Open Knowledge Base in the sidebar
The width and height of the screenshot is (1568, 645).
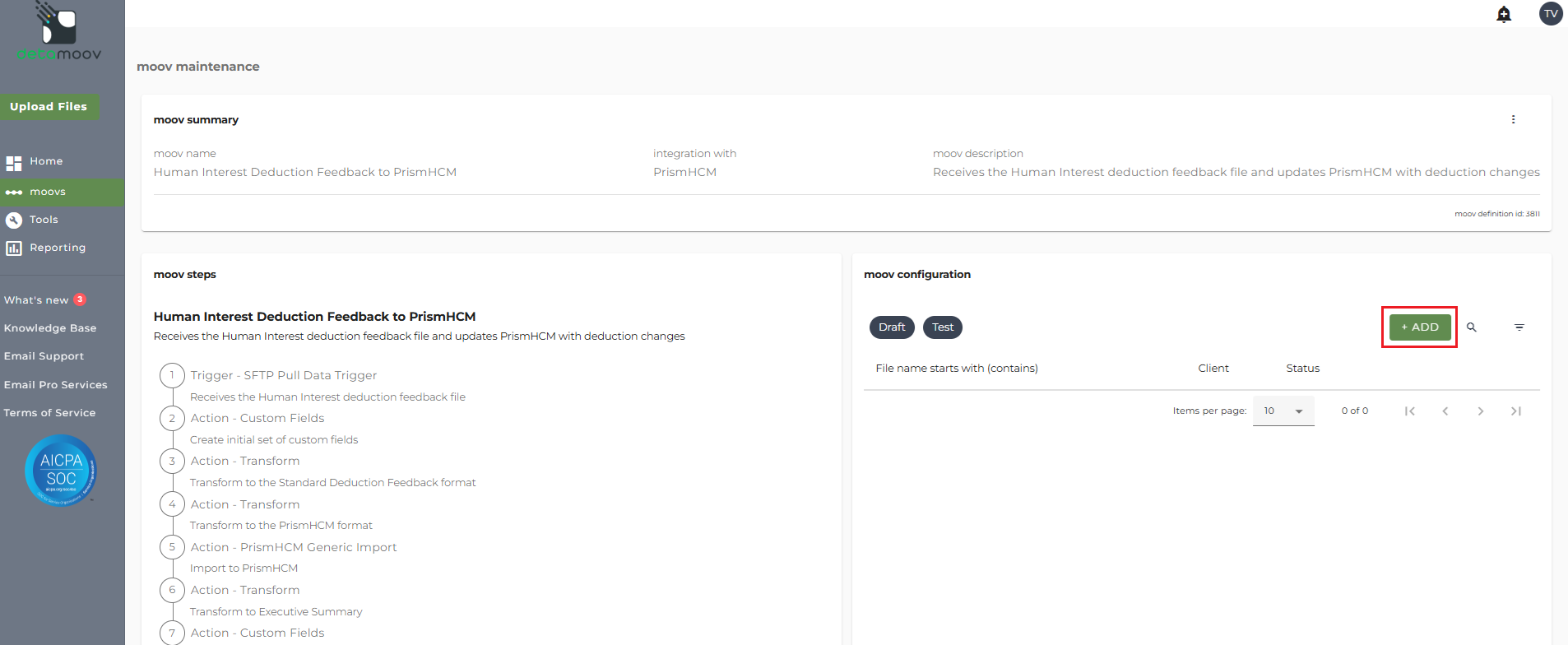(50, 328)
